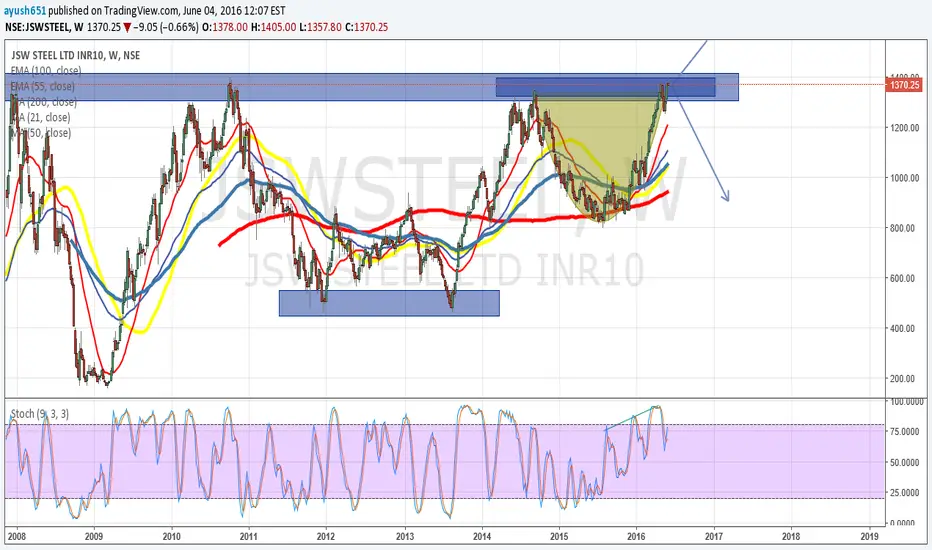Click the 2010 label on time axis
Screen dimensions: 932x550
[172, 536]
